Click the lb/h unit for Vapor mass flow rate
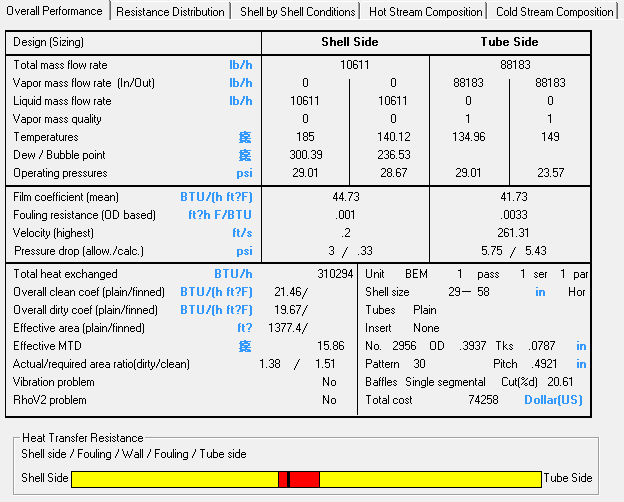This screenshot has height=502, width=624. (241, 83)
